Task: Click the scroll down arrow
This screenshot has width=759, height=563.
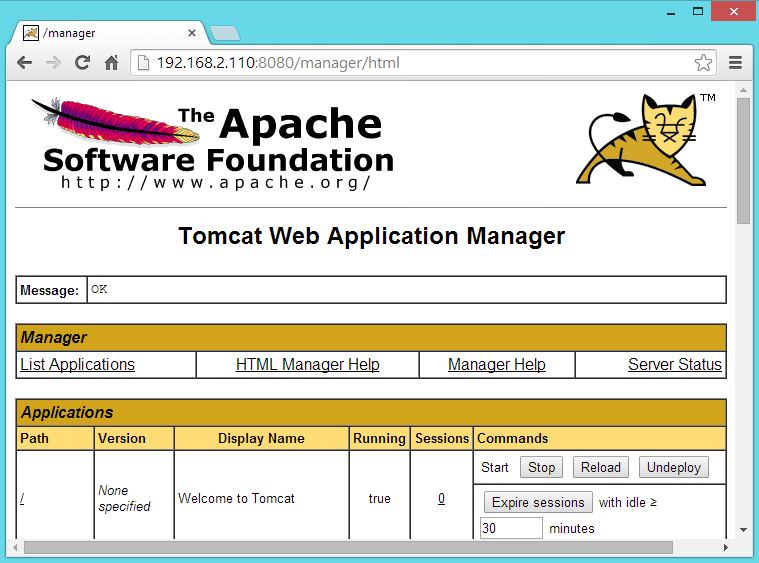Action: click(x=744, y=530)
